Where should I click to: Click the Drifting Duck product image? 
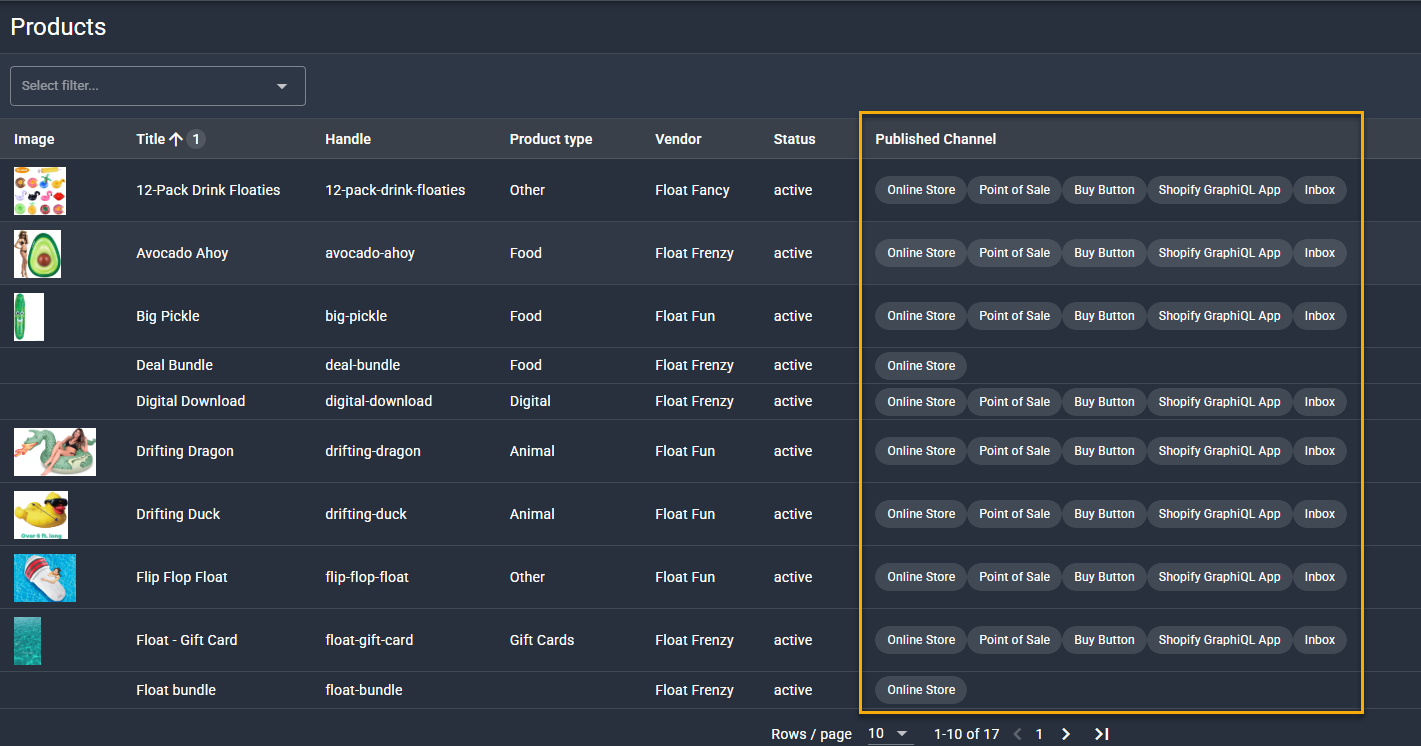pos(41,515)
